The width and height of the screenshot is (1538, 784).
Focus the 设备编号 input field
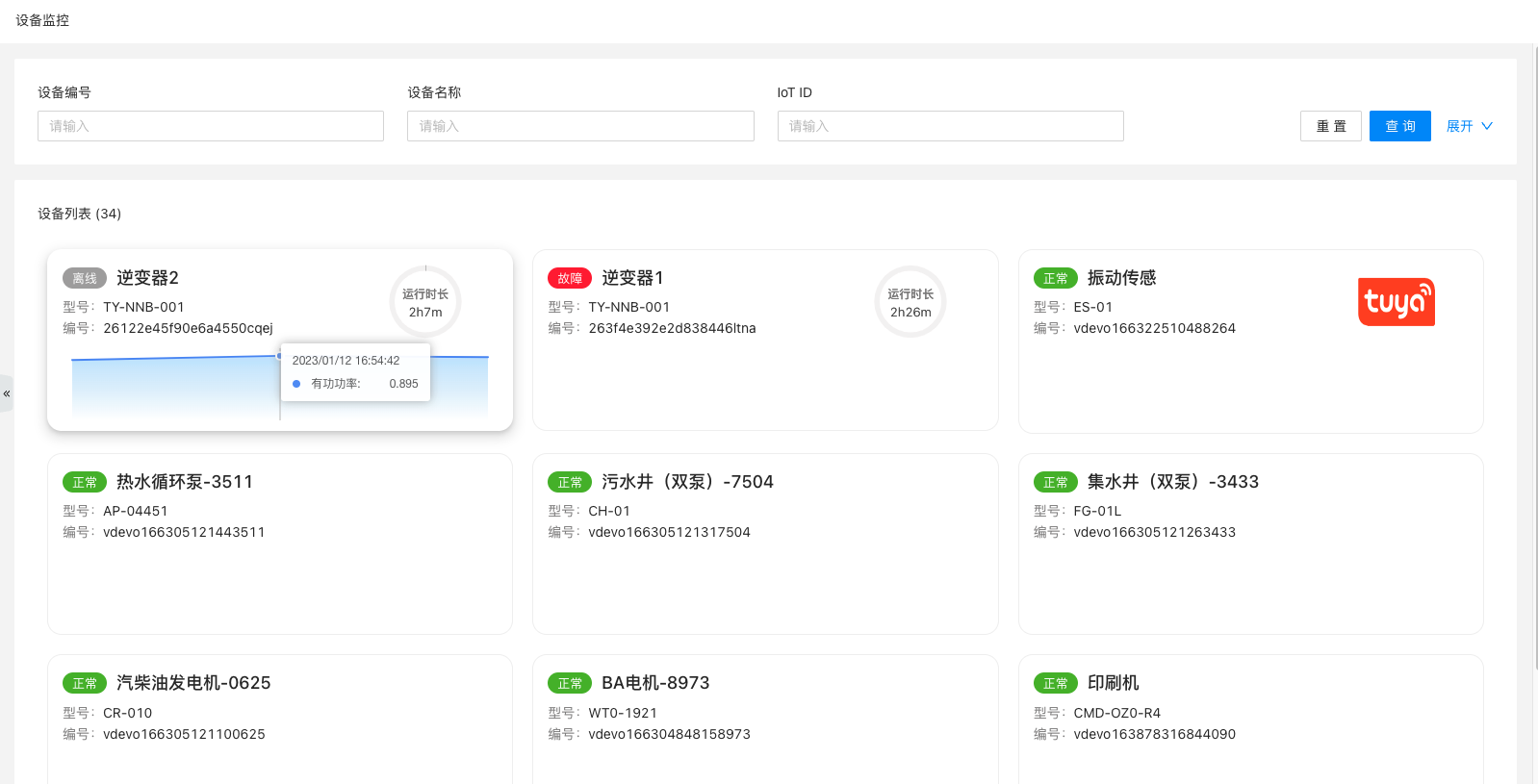(211, 126)
